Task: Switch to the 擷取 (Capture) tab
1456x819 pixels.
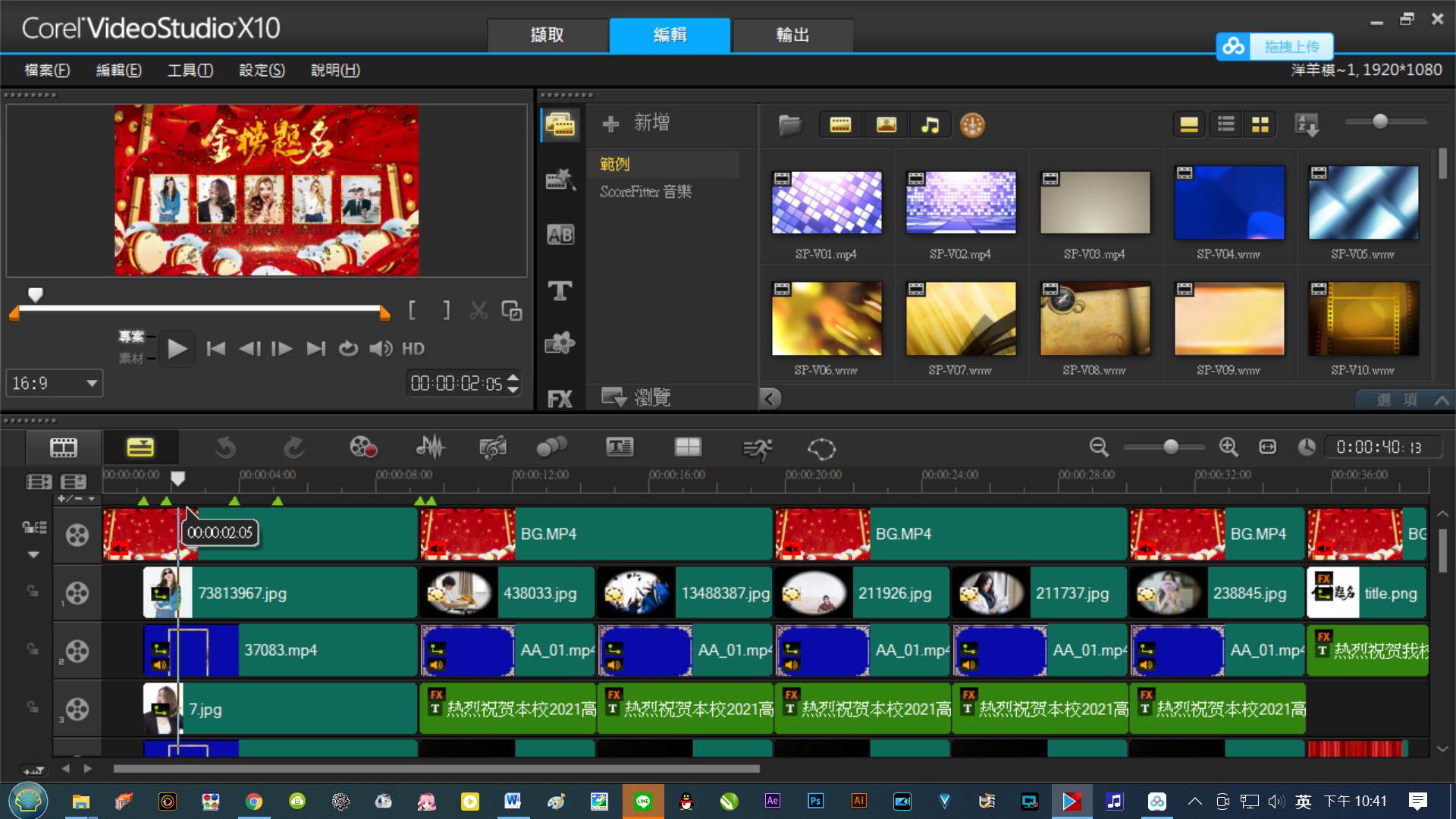Action: pyautogui.click(x=548, y=35)
